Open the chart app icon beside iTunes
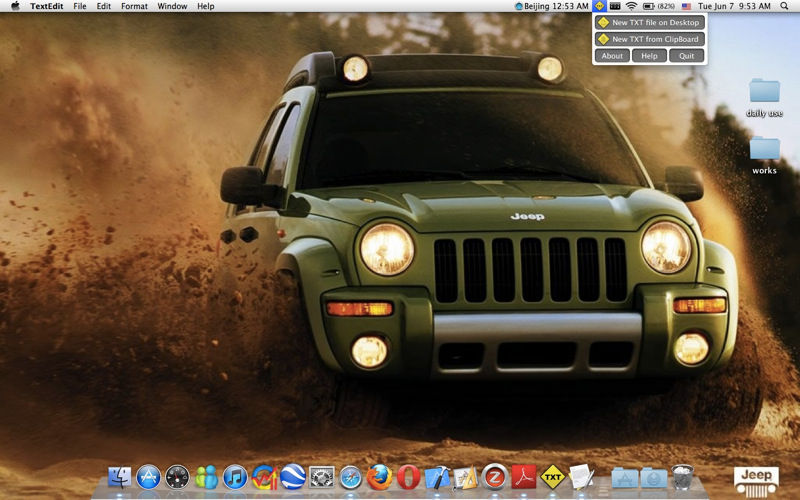The image size is (800, 500). coord(264,478)
